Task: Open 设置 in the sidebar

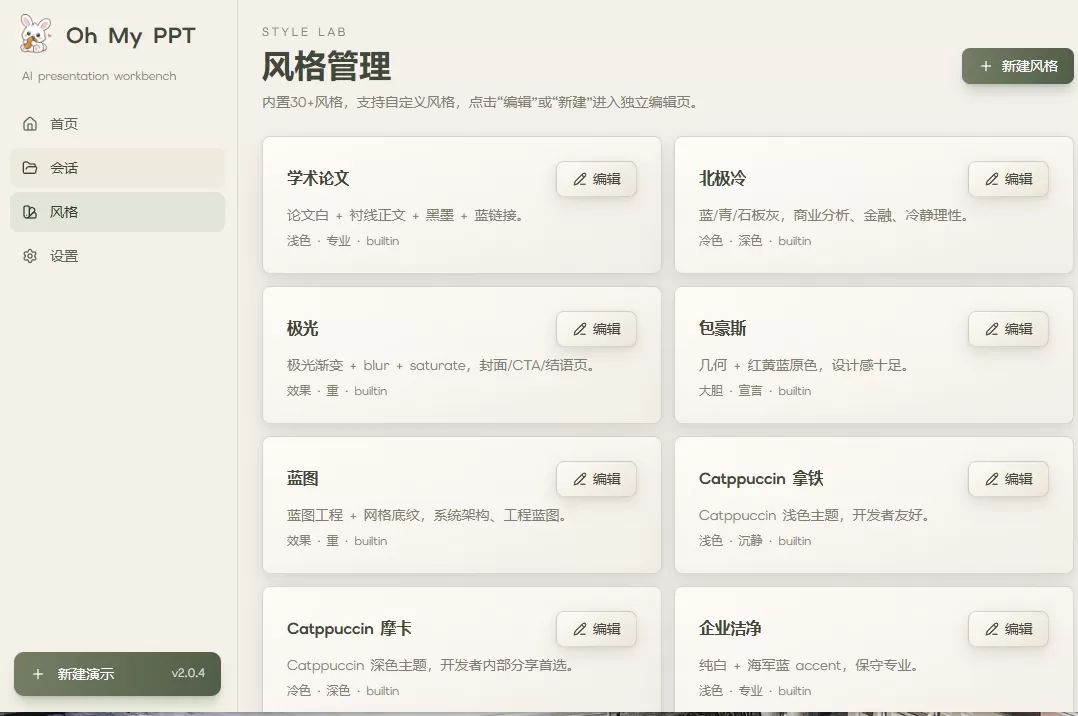Action: (118, 256)
